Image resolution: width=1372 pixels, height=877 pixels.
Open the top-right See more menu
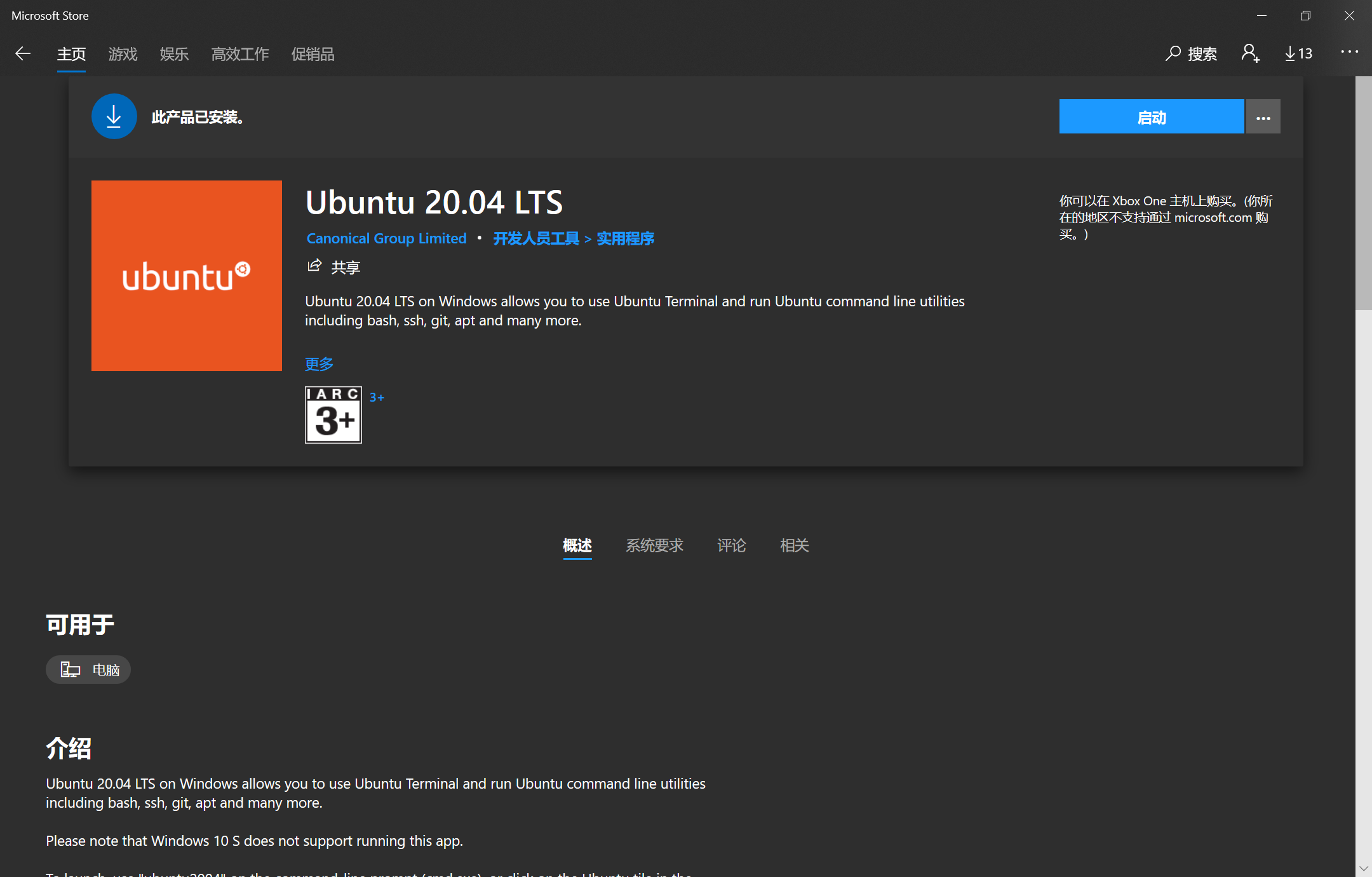pos(1349,52)
